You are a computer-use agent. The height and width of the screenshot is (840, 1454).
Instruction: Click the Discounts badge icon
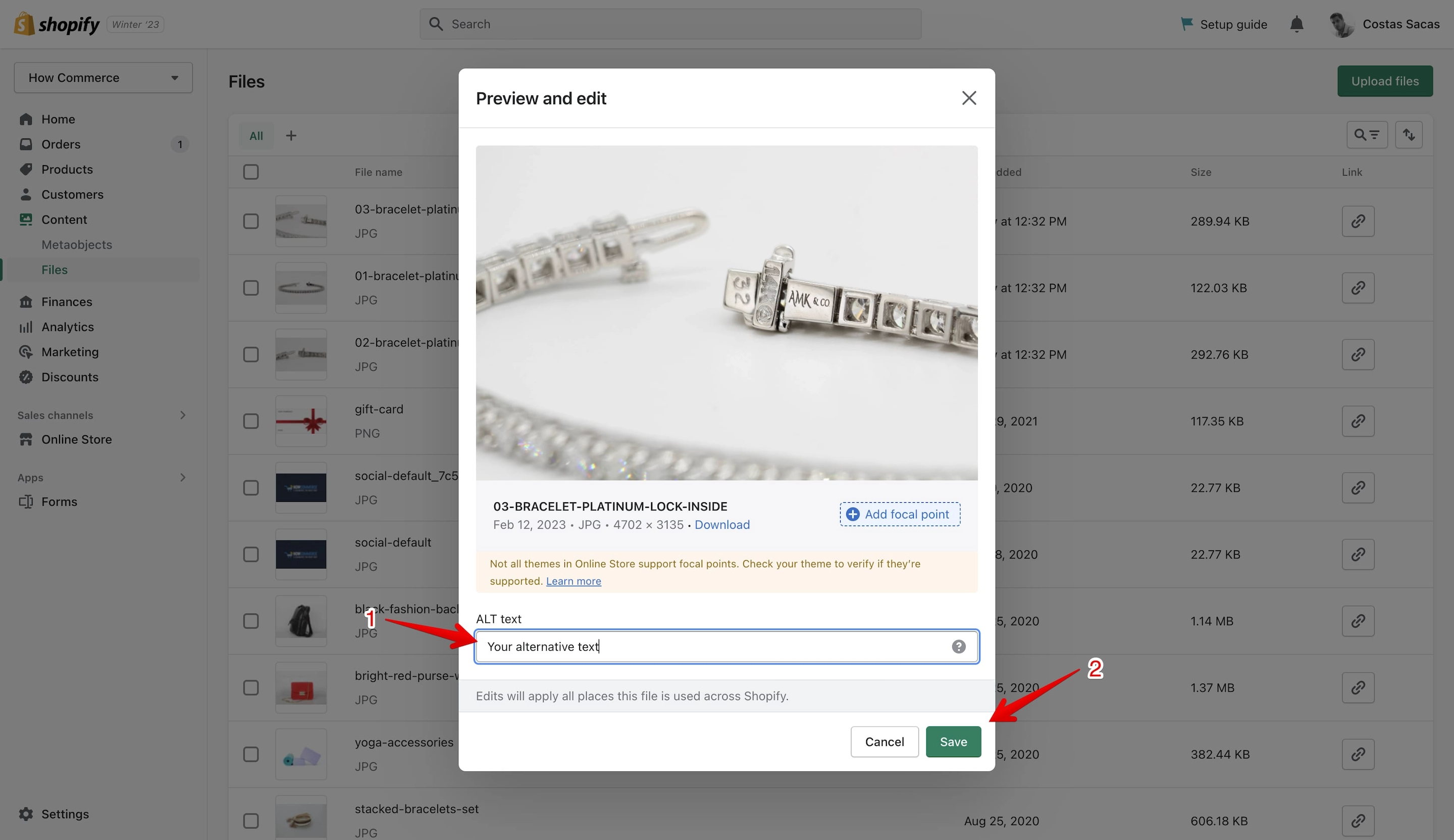25,377
